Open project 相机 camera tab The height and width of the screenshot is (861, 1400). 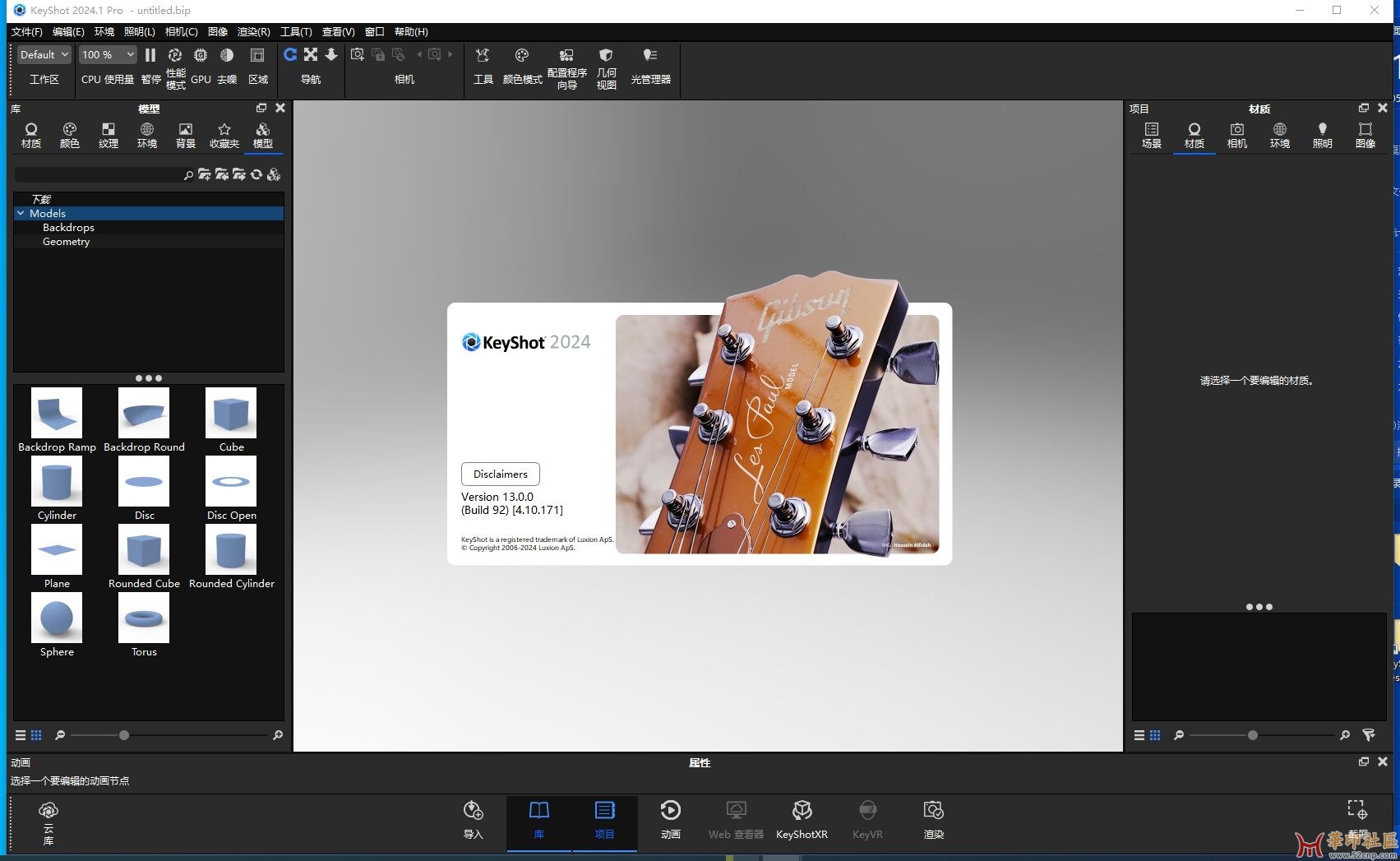point(1237,136)
